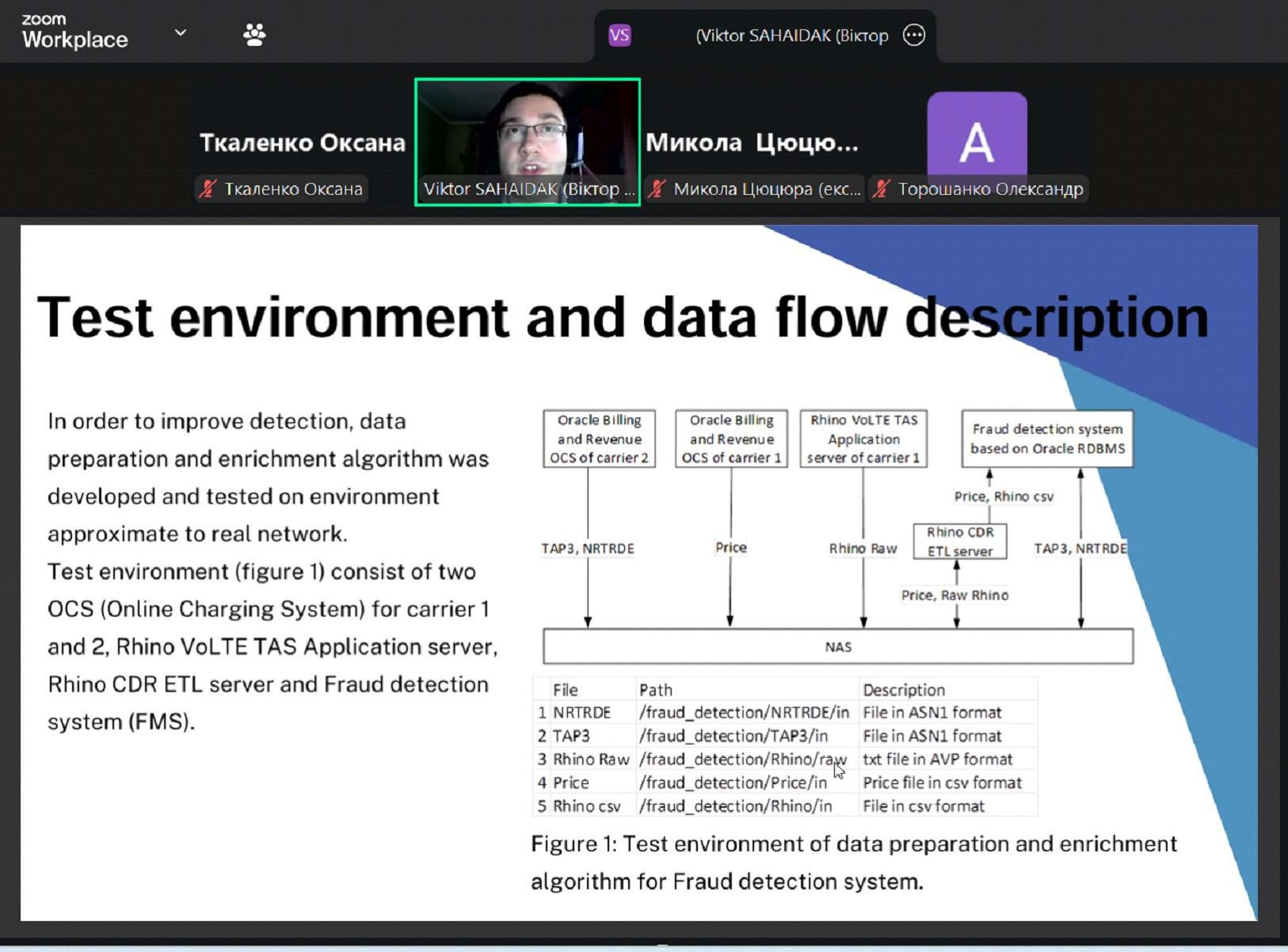
Task: Click the /fraud_detection/NRTRDE/in path cell
Action: (744, 713)
